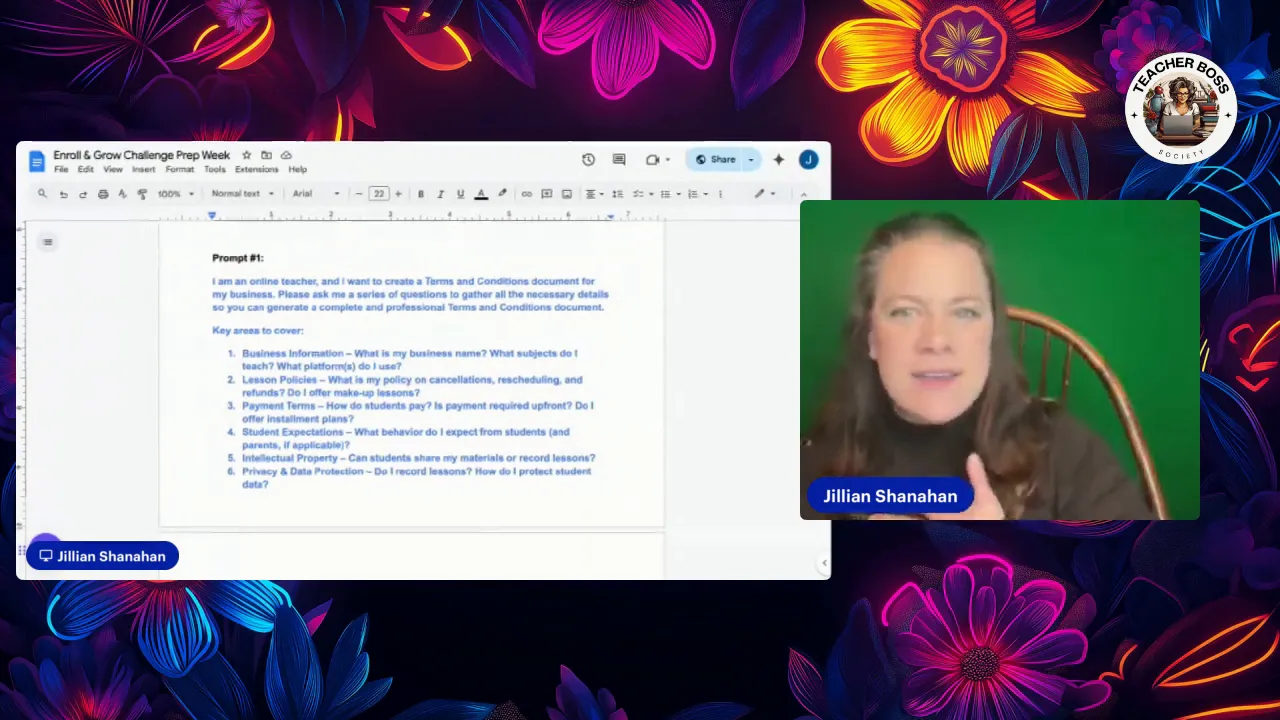Screen dimensions: 1280x720
Task: Run spelling and grammar check
Action: click(x=122, y=194)
